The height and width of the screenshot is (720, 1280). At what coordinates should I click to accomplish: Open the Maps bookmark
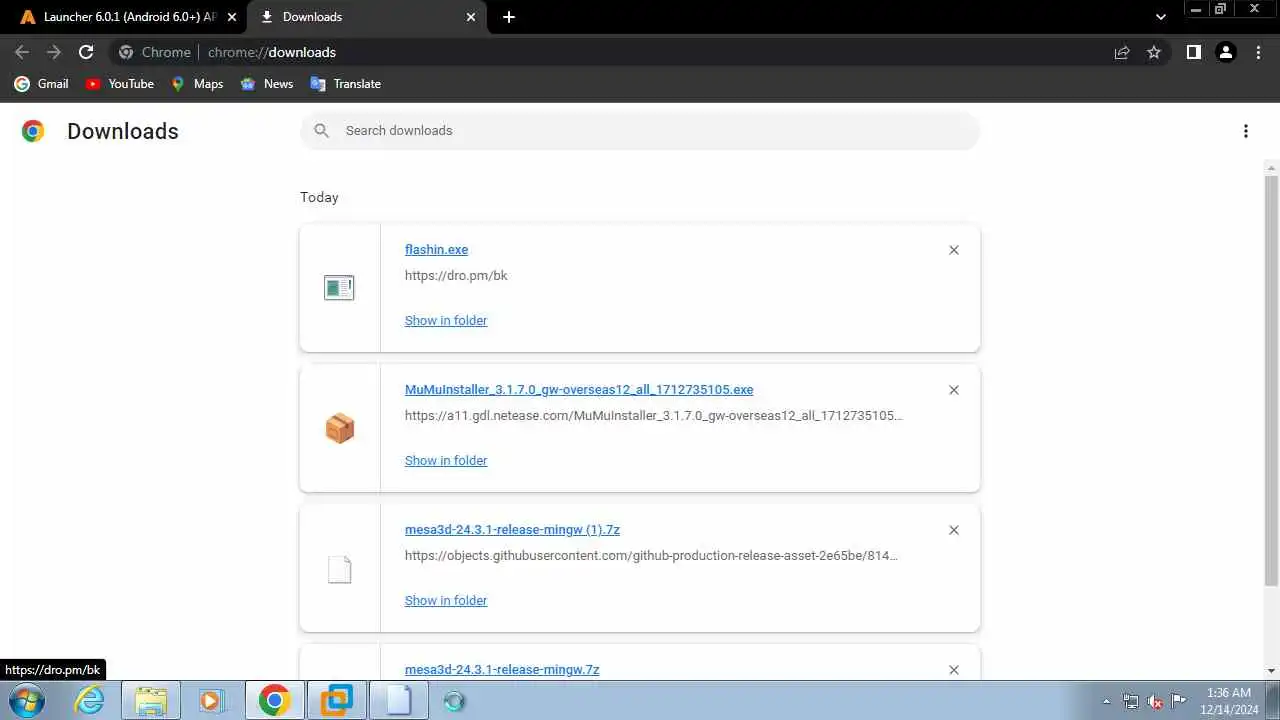[x=197, y=84]
